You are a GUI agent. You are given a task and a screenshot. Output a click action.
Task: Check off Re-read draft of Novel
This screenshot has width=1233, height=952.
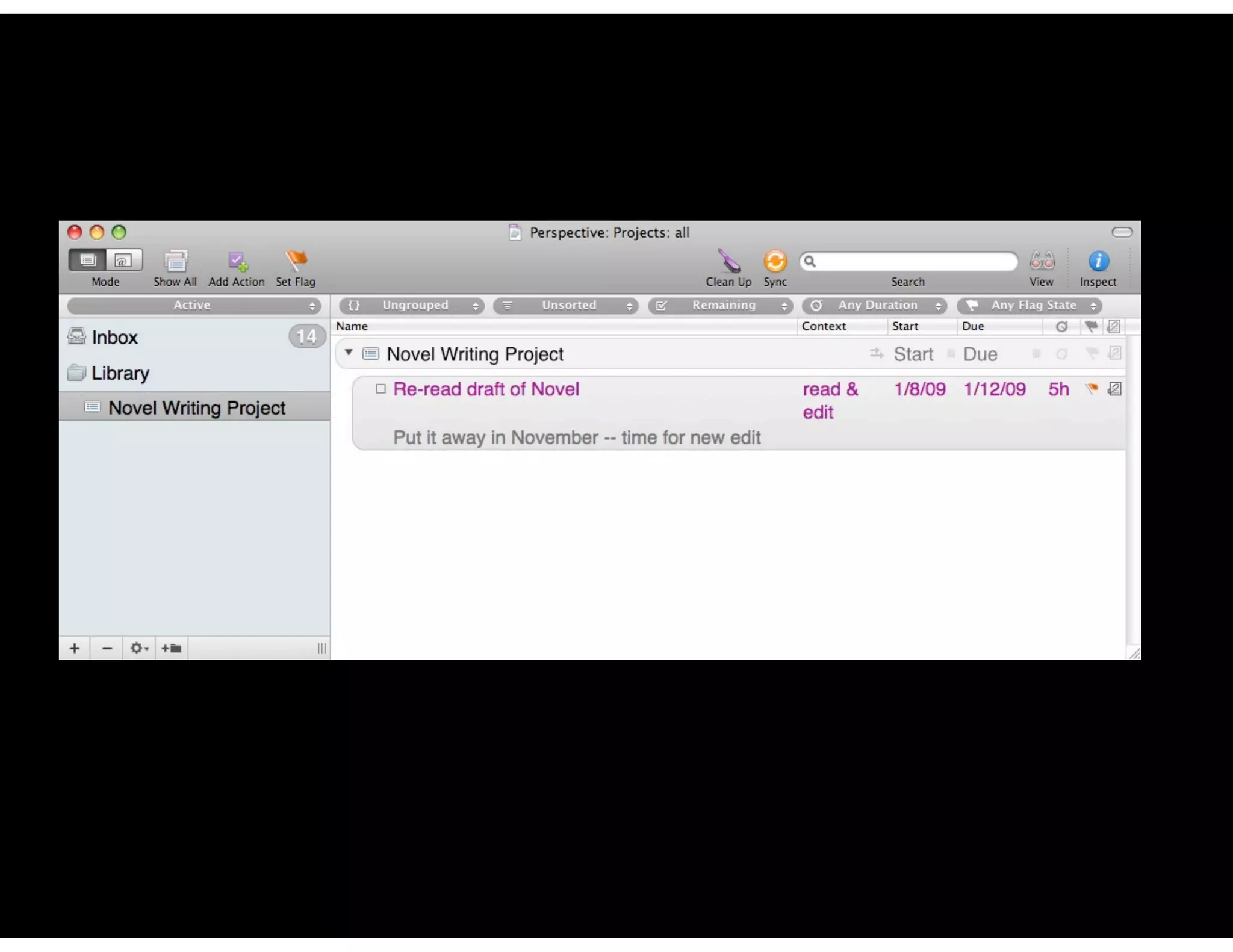(380, 389)
